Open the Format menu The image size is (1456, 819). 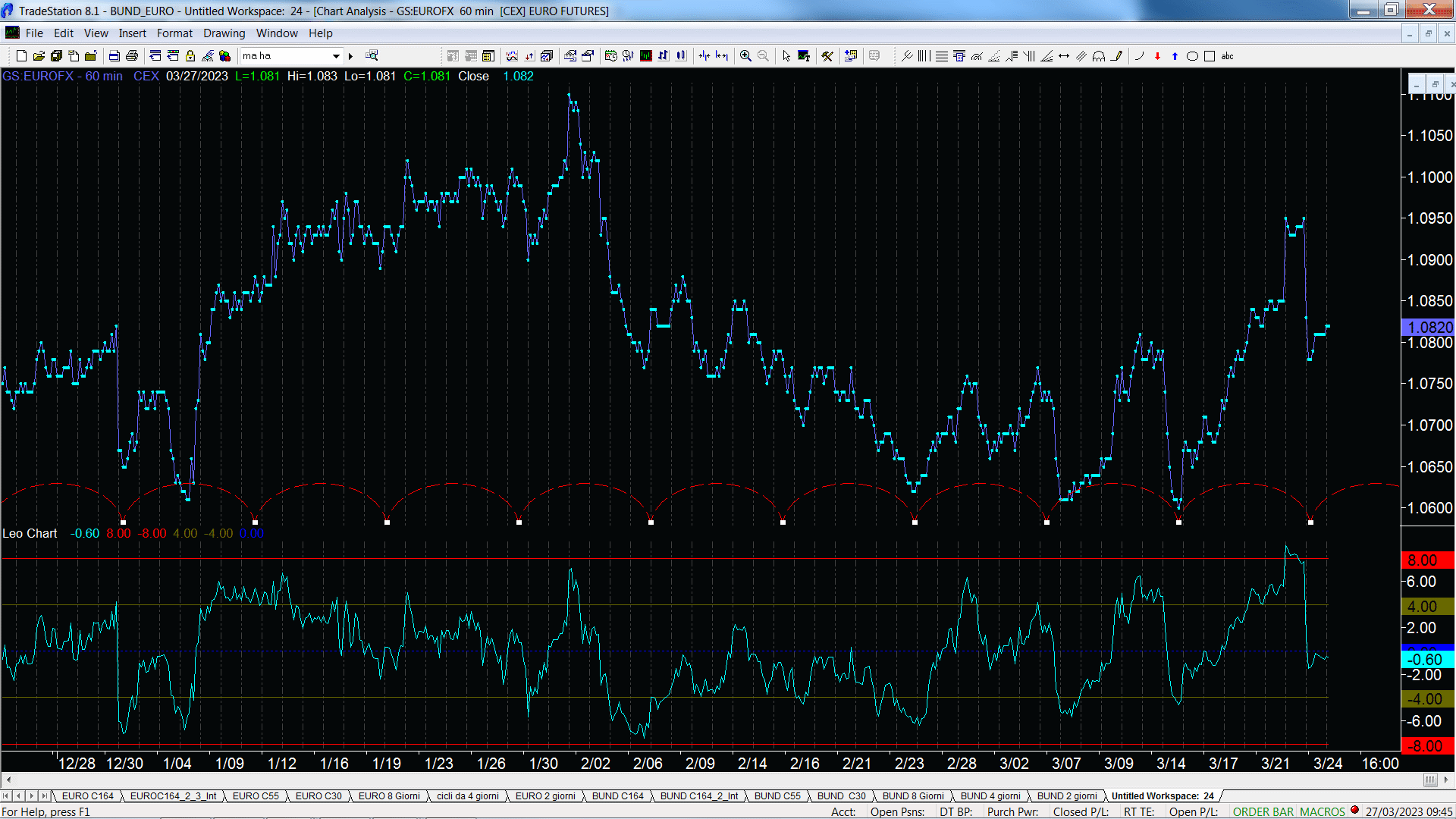click(174, 33)
